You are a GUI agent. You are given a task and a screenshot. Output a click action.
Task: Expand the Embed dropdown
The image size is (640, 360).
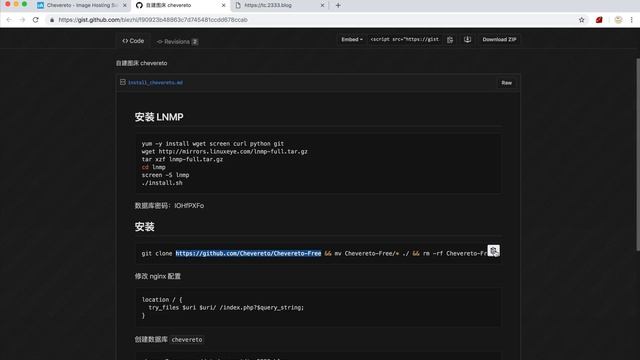point(351,40)
